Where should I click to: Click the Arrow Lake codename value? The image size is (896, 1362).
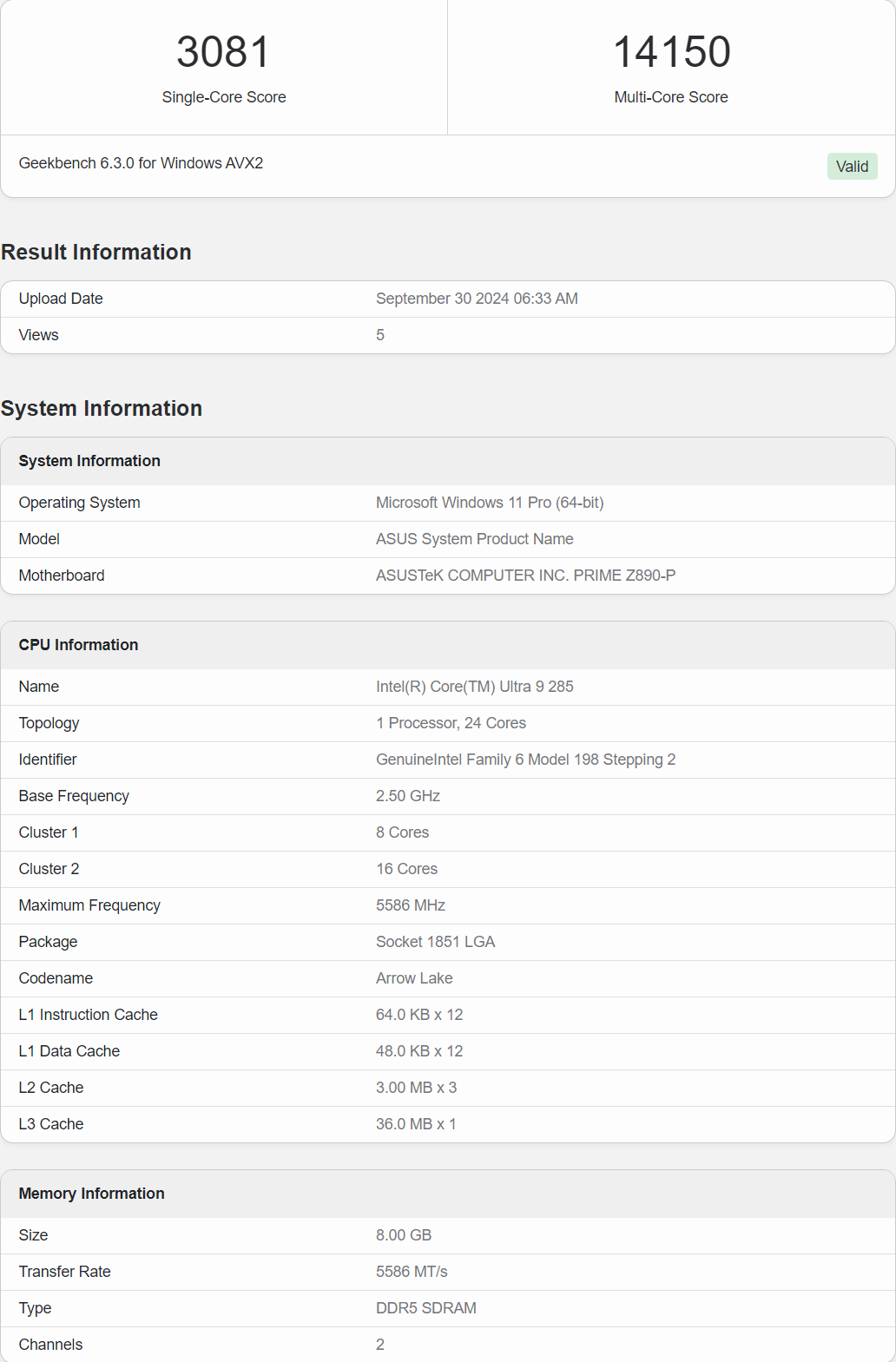[x=414, y=978]
